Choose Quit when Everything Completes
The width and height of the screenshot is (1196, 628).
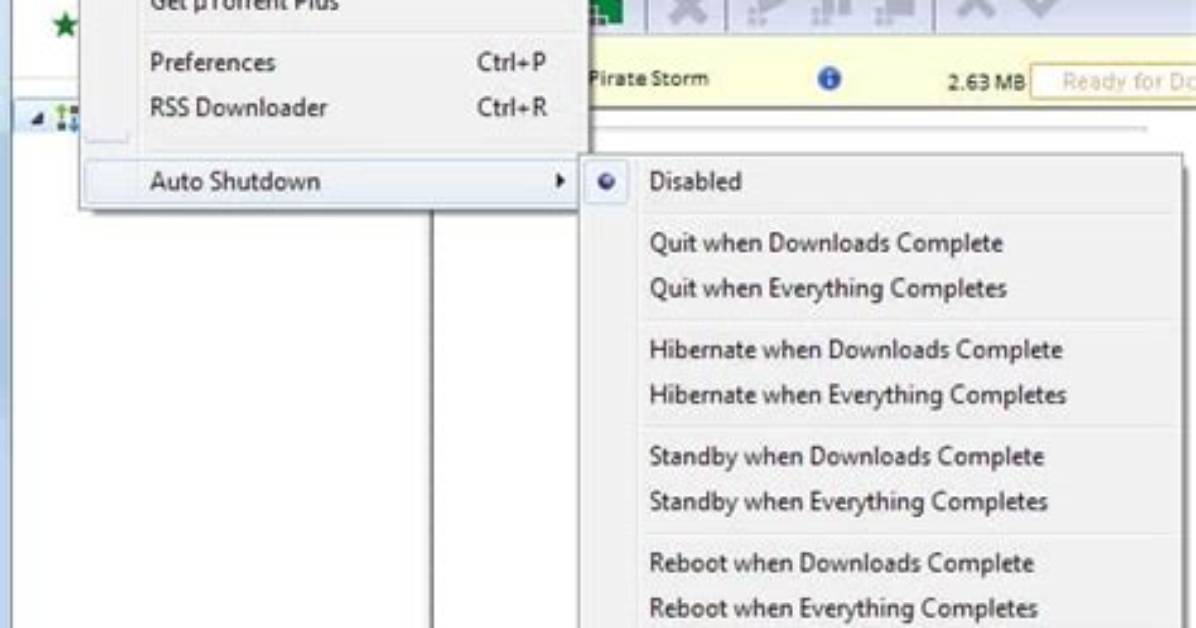click(828, 288)
